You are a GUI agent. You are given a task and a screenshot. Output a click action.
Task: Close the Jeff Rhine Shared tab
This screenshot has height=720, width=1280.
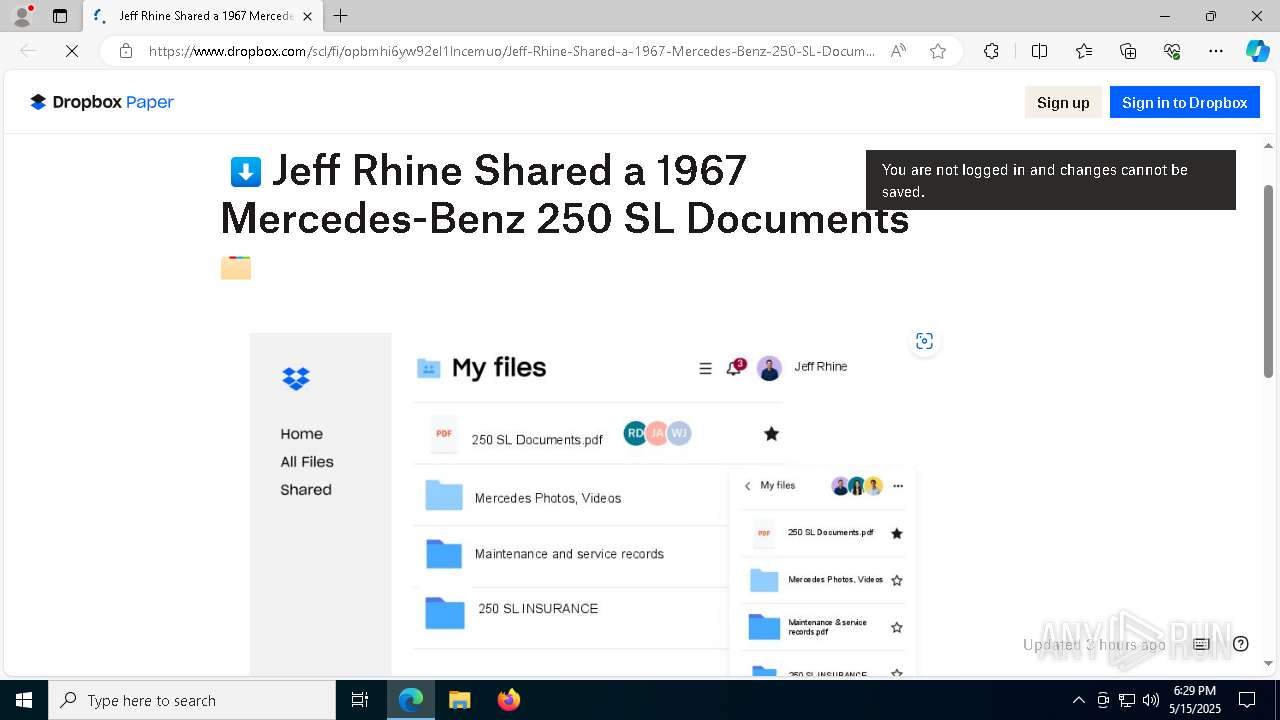(307, 16)
